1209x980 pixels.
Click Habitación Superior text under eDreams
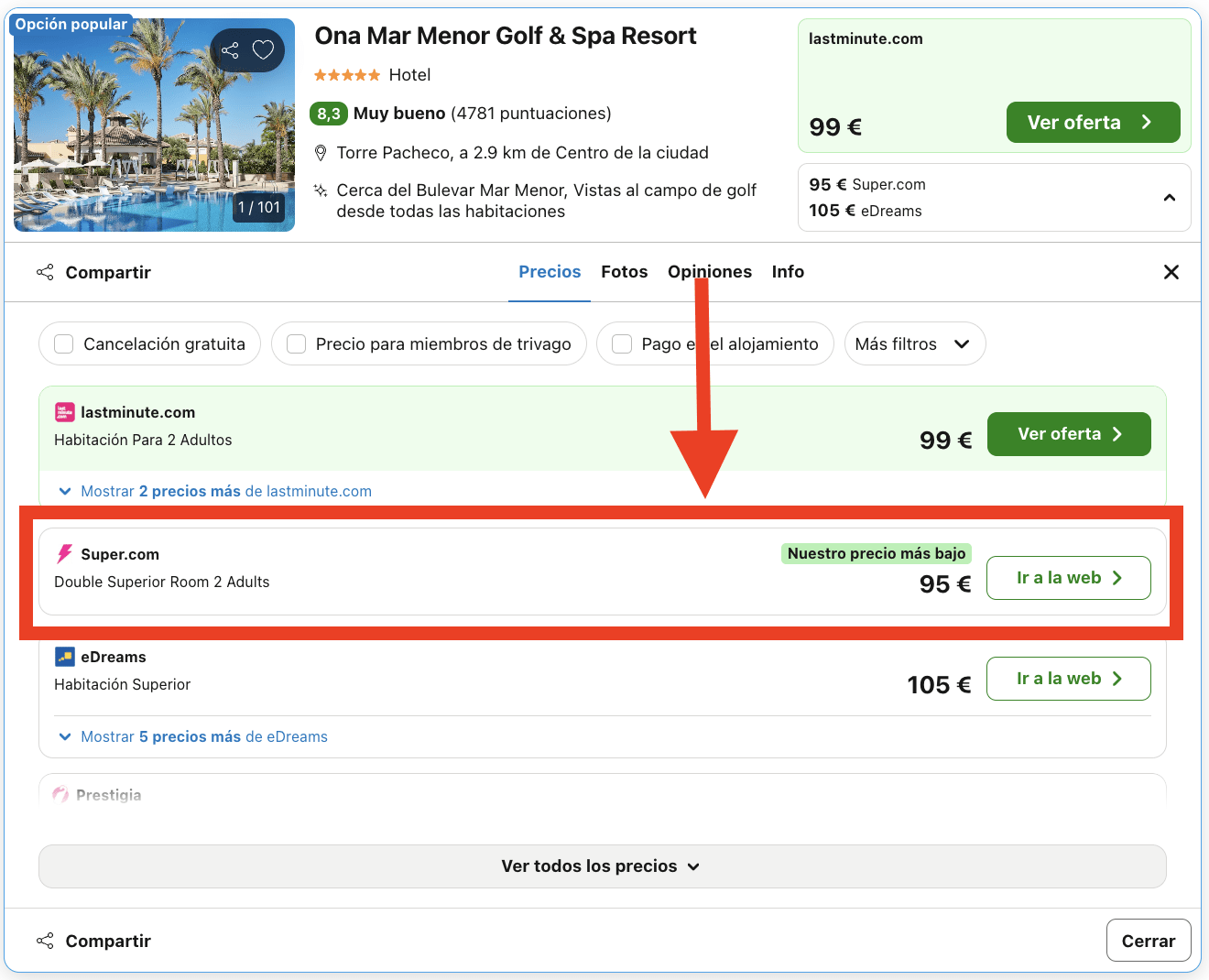123,684
